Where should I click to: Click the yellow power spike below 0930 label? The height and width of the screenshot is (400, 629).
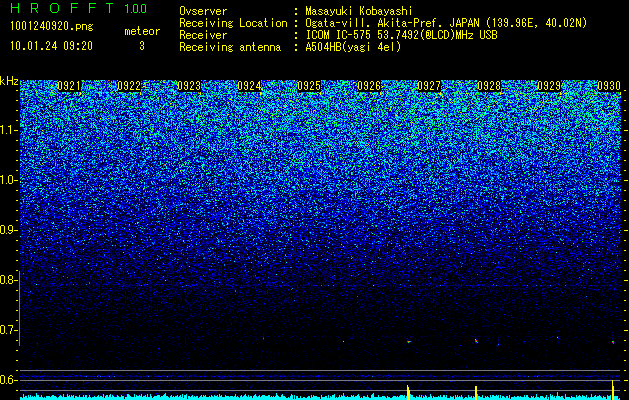coord(613,390)
